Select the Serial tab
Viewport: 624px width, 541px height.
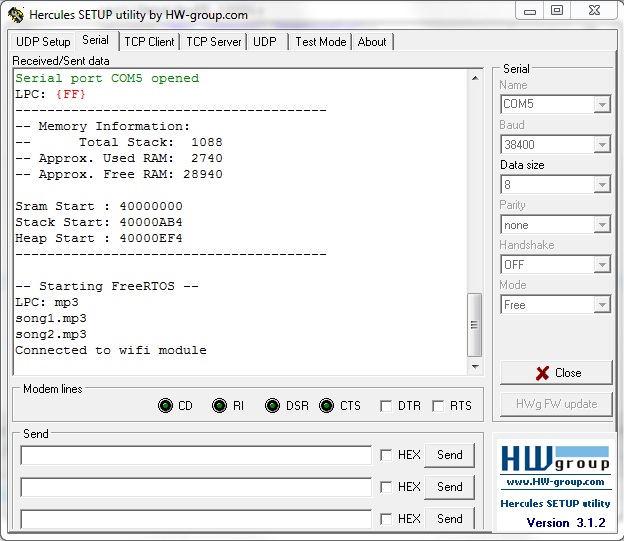click(x=96, y=40)
